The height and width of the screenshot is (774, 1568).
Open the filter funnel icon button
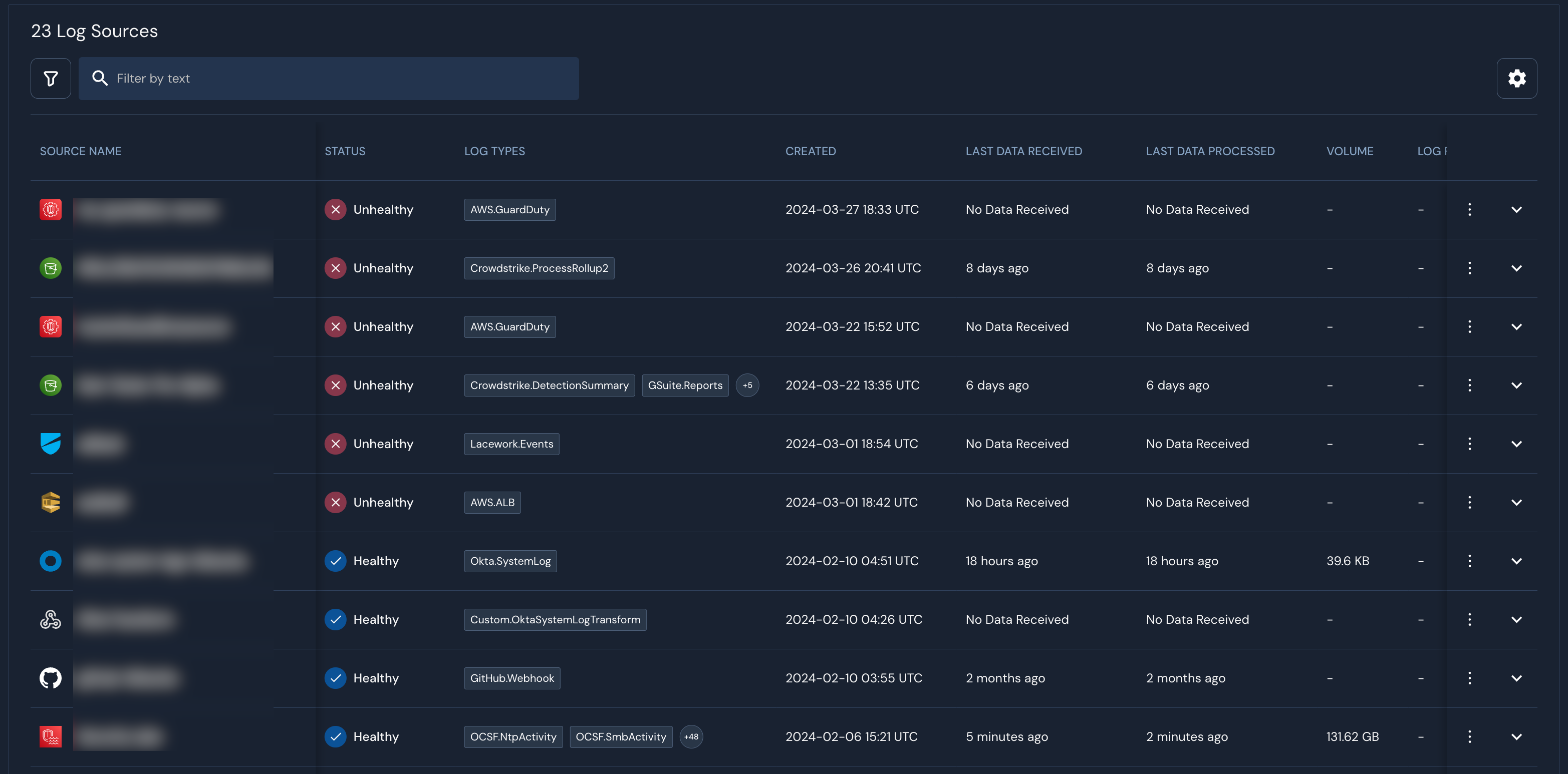51,79
